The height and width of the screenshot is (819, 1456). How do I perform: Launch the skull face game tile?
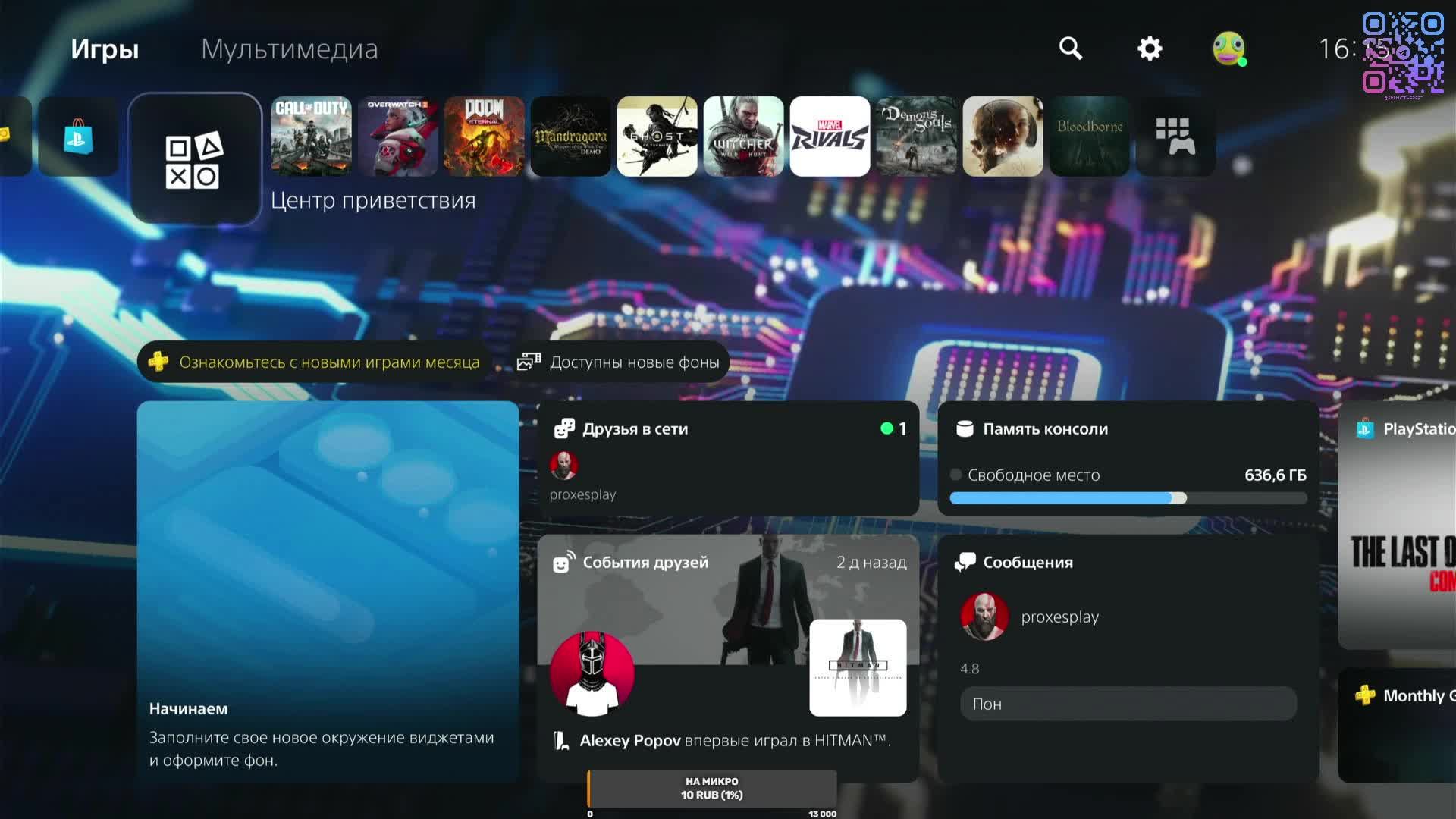click(x=1003, y=136)
